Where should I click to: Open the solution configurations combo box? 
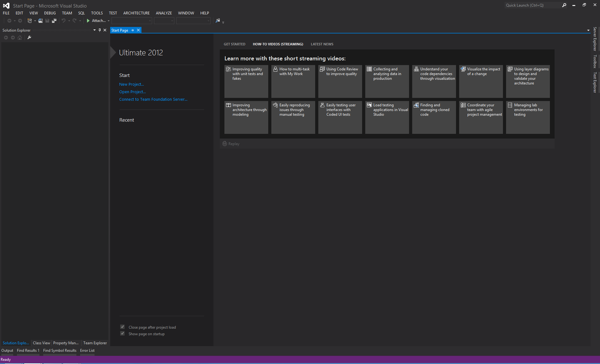[132, 21]
